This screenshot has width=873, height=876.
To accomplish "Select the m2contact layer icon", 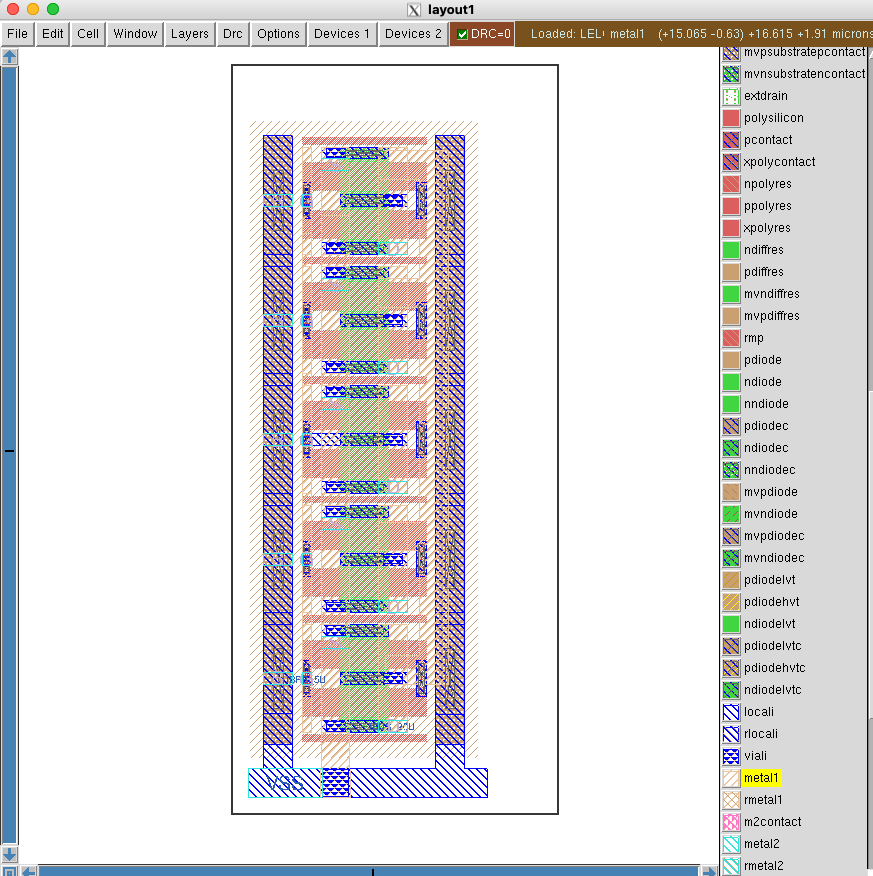I will [x=731, y=822].
